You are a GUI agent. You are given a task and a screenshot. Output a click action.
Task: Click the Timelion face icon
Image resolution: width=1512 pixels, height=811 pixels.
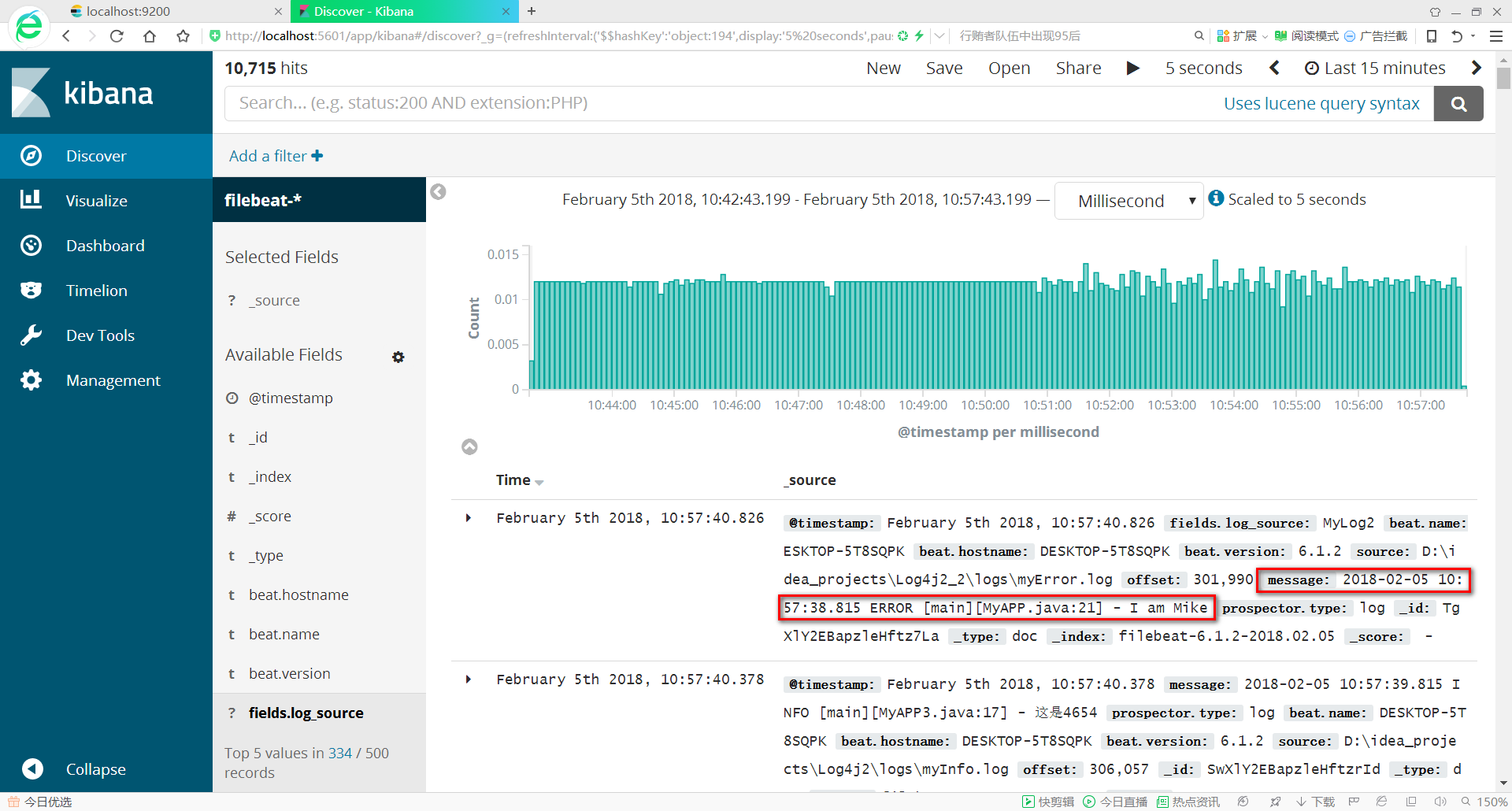[x=31, y=291]
